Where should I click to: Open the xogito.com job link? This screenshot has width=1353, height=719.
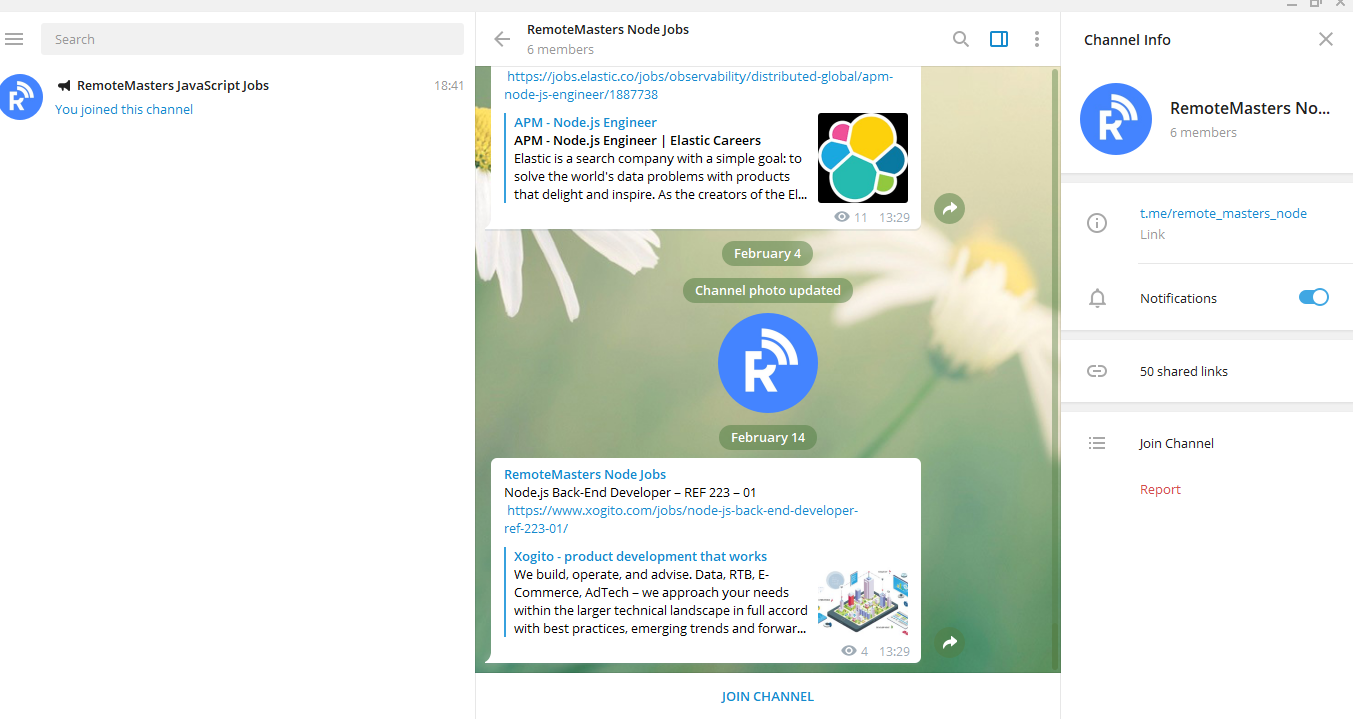[683, 519]
